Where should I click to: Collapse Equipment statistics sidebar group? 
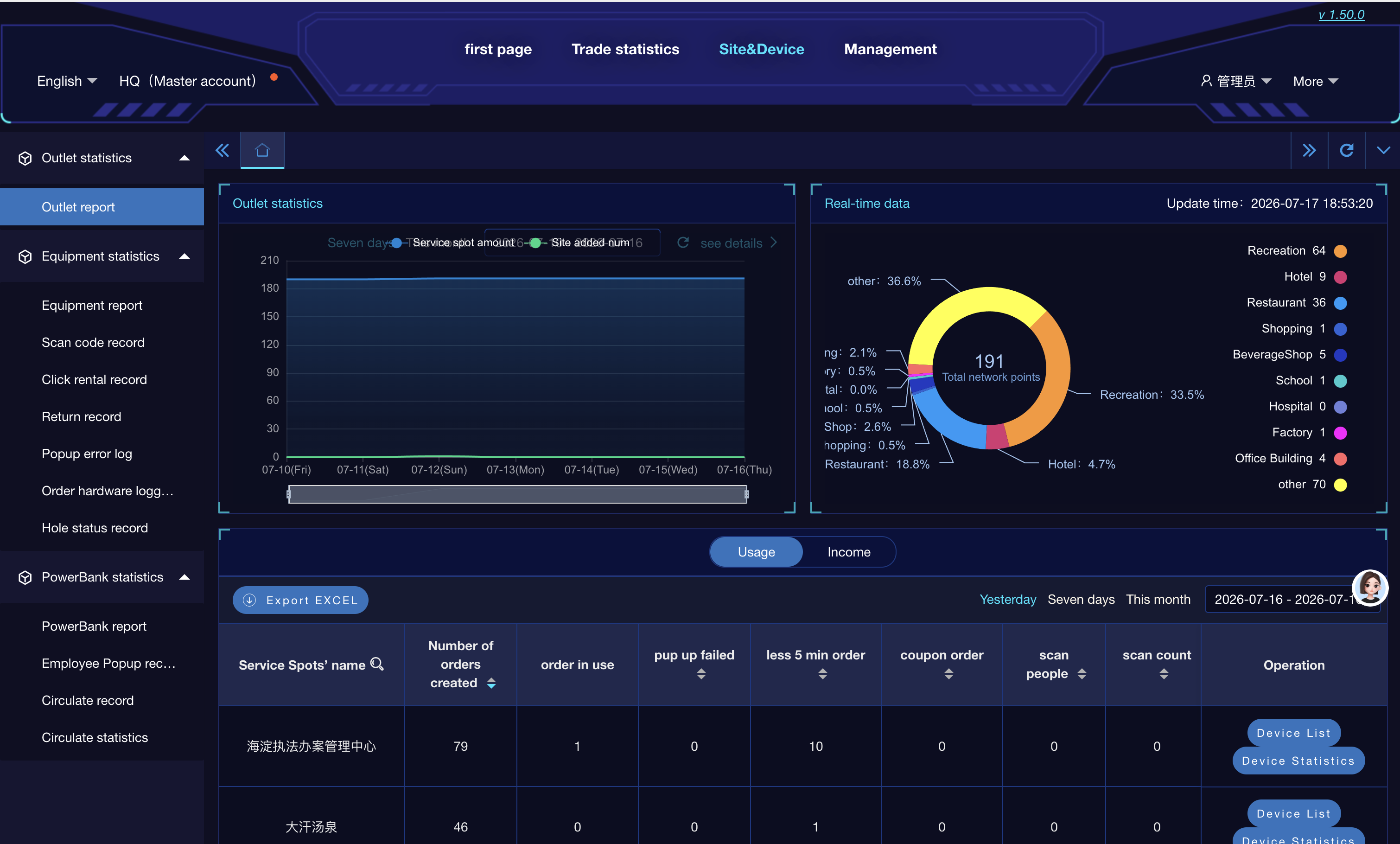coord(184,256)
